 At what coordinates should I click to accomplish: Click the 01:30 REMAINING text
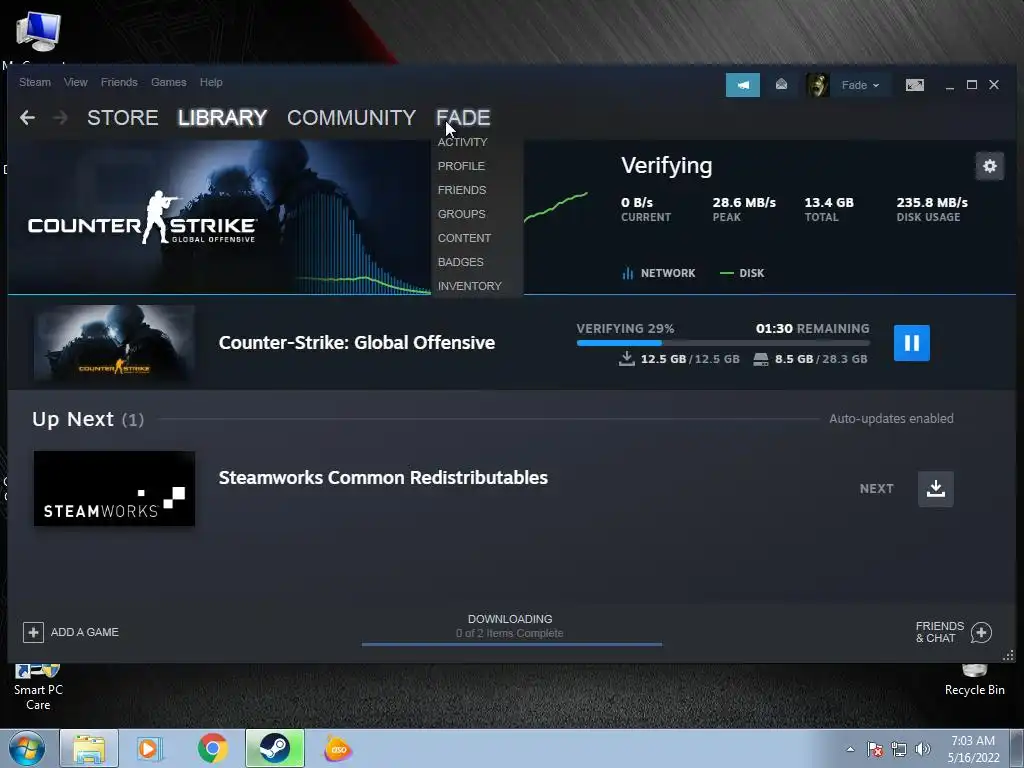[812, 328]
